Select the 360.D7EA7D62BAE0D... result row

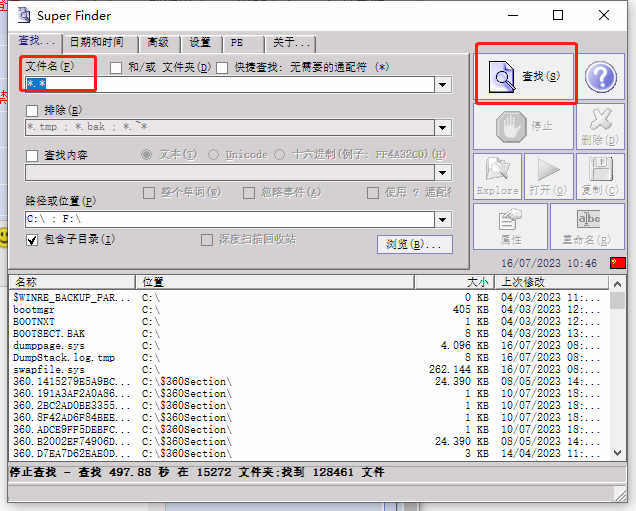(x=309, y=453)
